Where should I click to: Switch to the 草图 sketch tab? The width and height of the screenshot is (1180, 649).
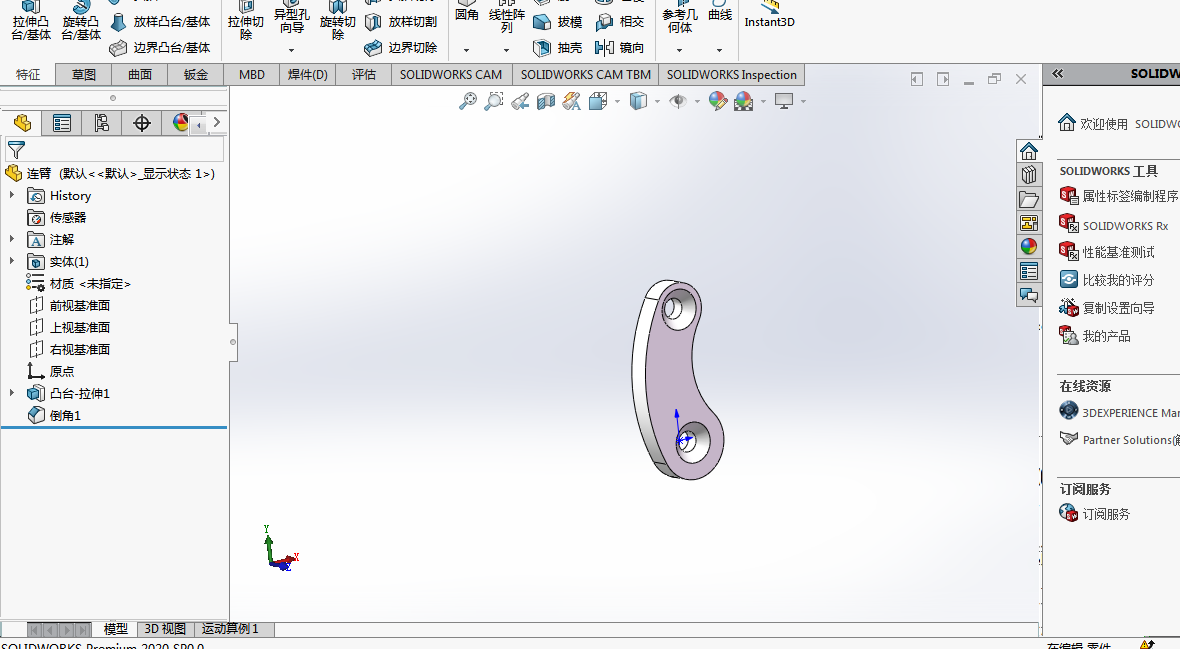[84, 75]
